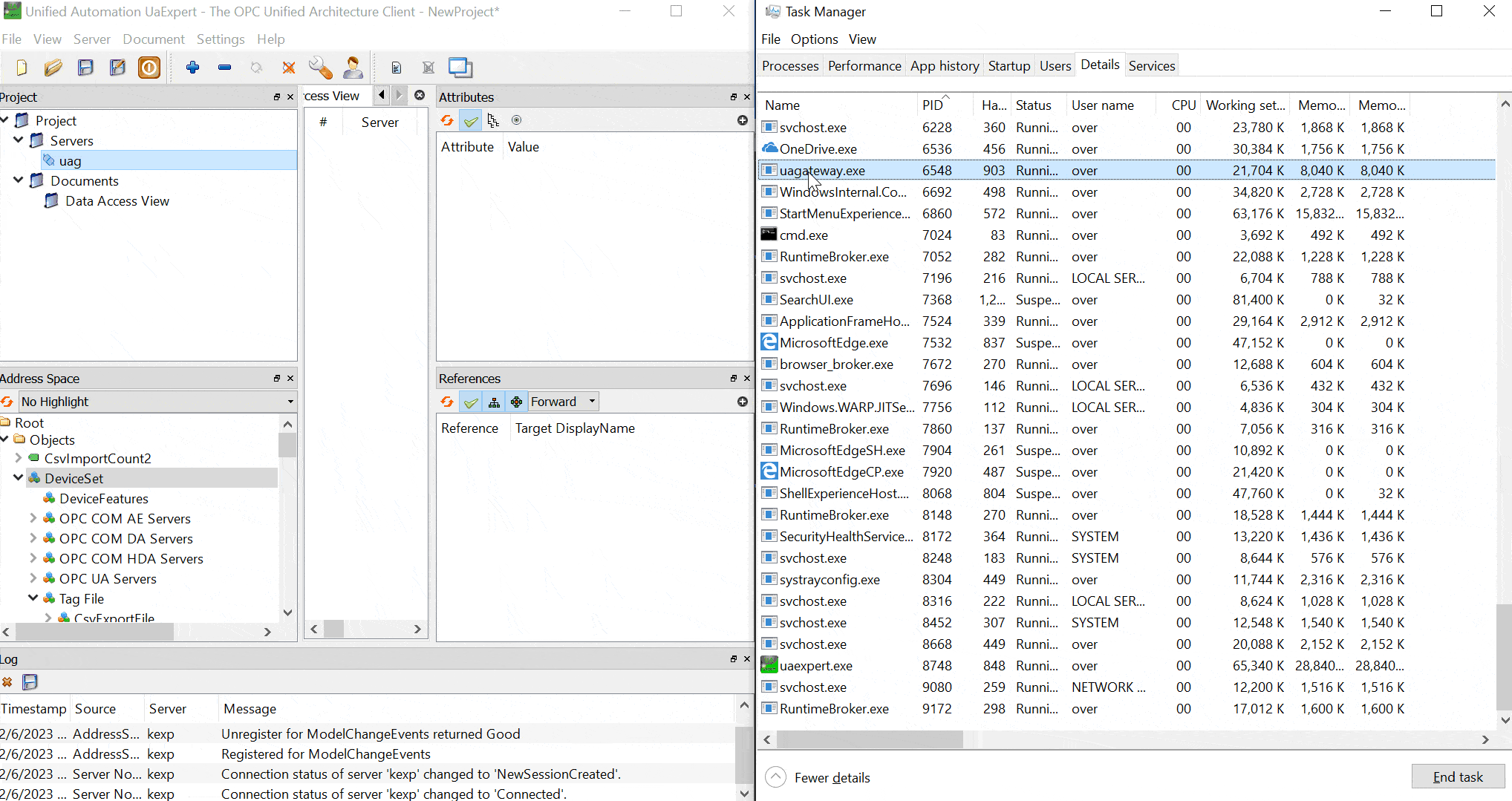Click the Address Space vertical scrollbar thumb
This screenshot has height=801, width=1512.
tap(288, 445)
